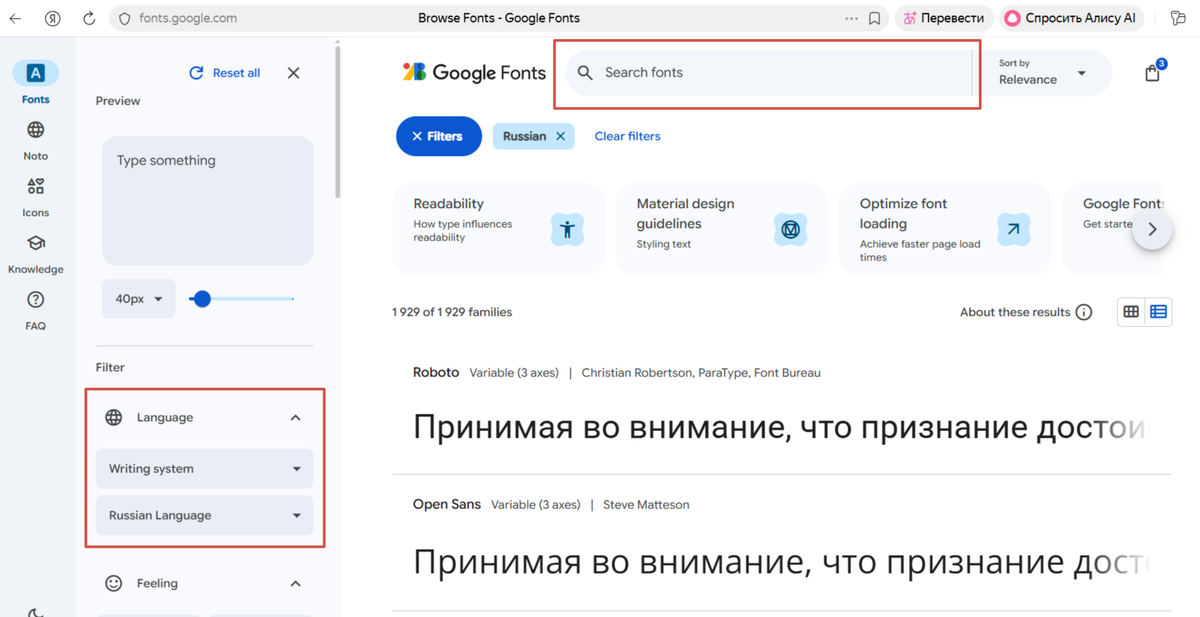Click the site security shield icon
Viewport: 1200px width, 617px height.
124,18
